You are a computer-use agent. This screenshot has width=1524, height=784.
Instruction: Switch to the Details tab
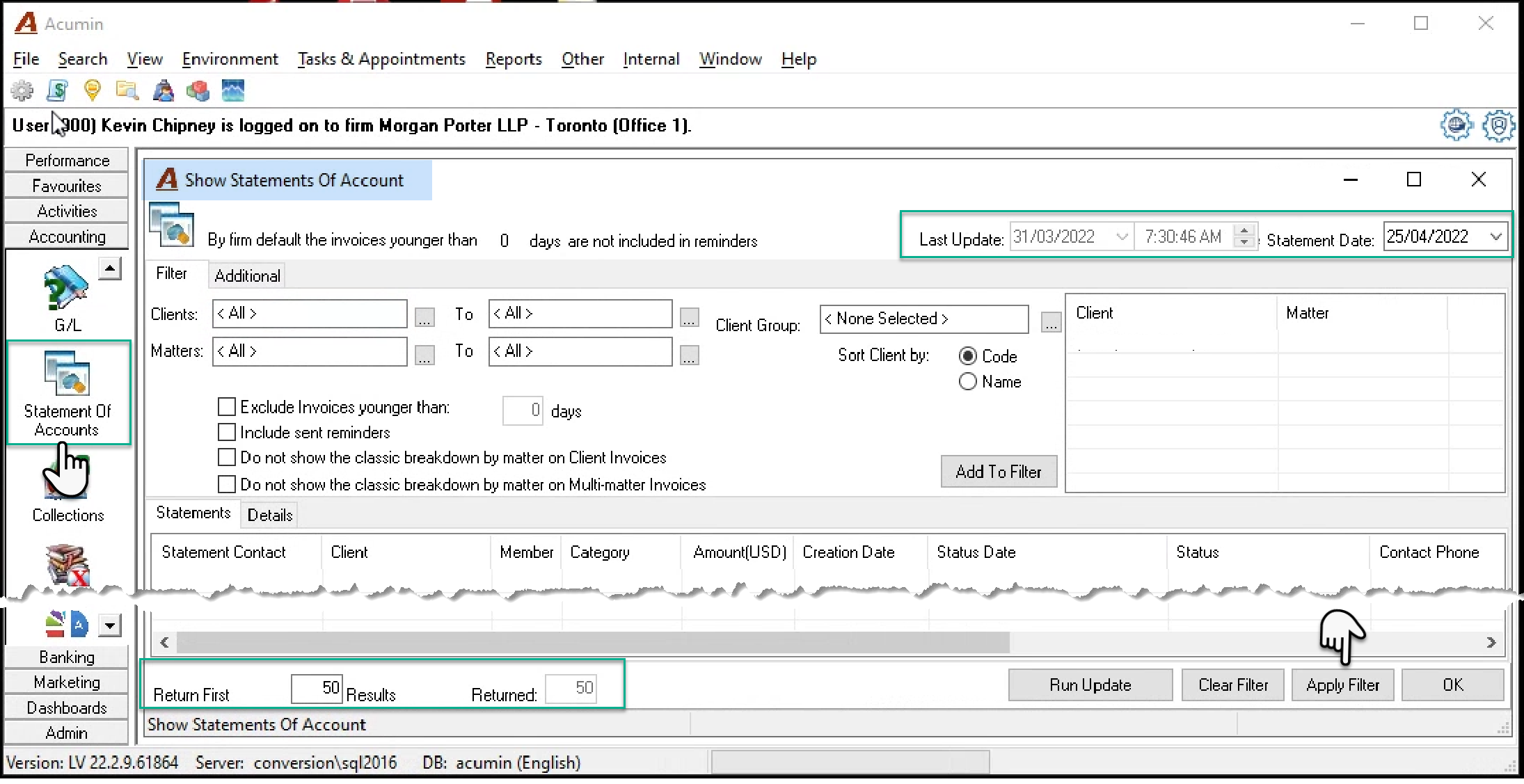pos(270,515)
